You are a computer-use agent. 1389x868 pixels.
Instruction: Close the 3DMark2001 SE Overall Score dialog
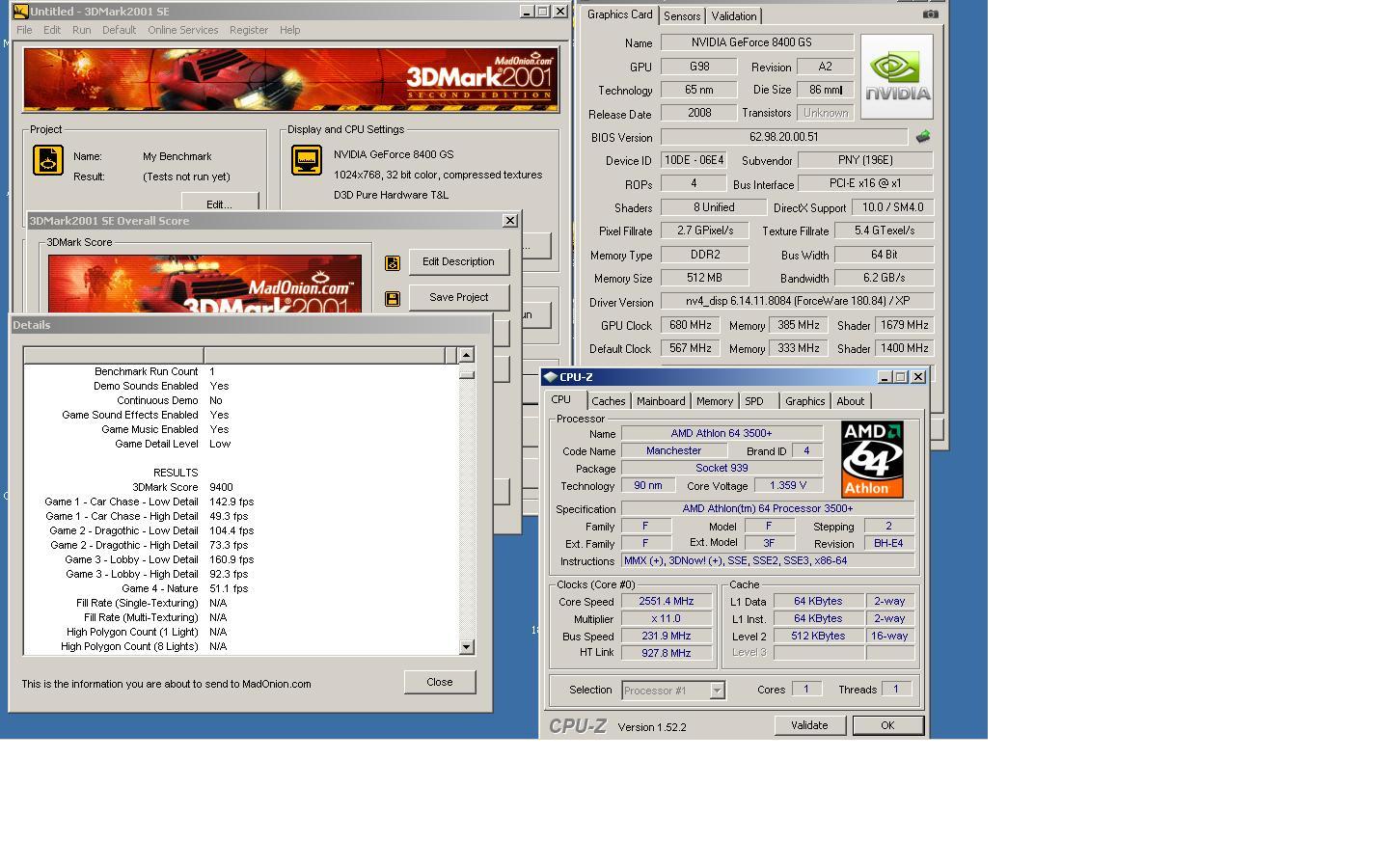click(x=510, y=221)
